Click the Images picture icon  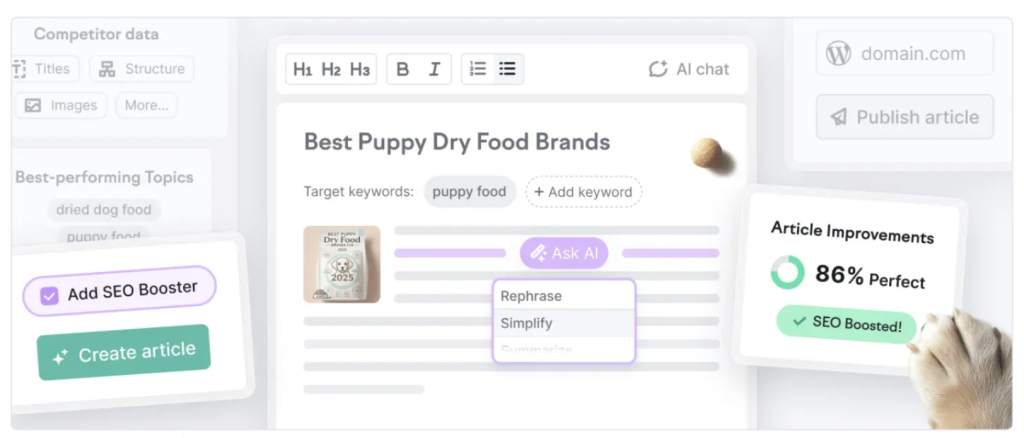coord(33,105)
